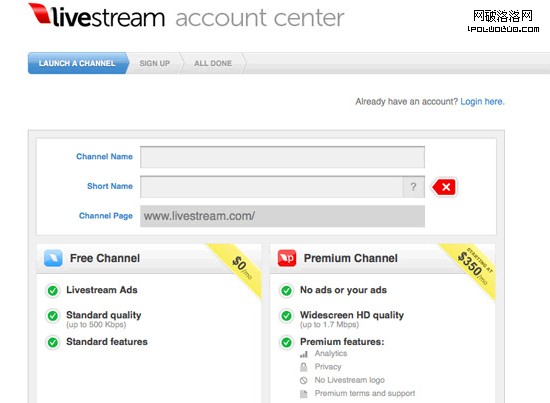This screenshot has width=550, height=403.
Task: Select 'No ads or your ads' text
Action: [x=343, y=290]
